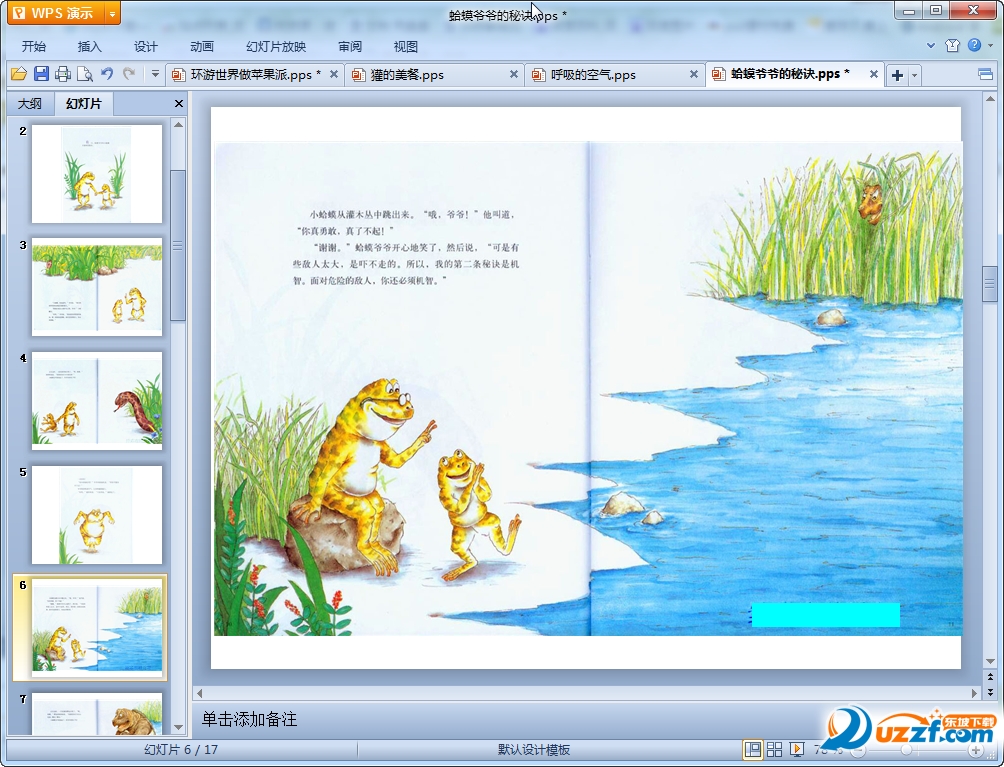Switch to 环游世界做苹果派.pps document tab
1004x767 pixels.
pos(255,75)
